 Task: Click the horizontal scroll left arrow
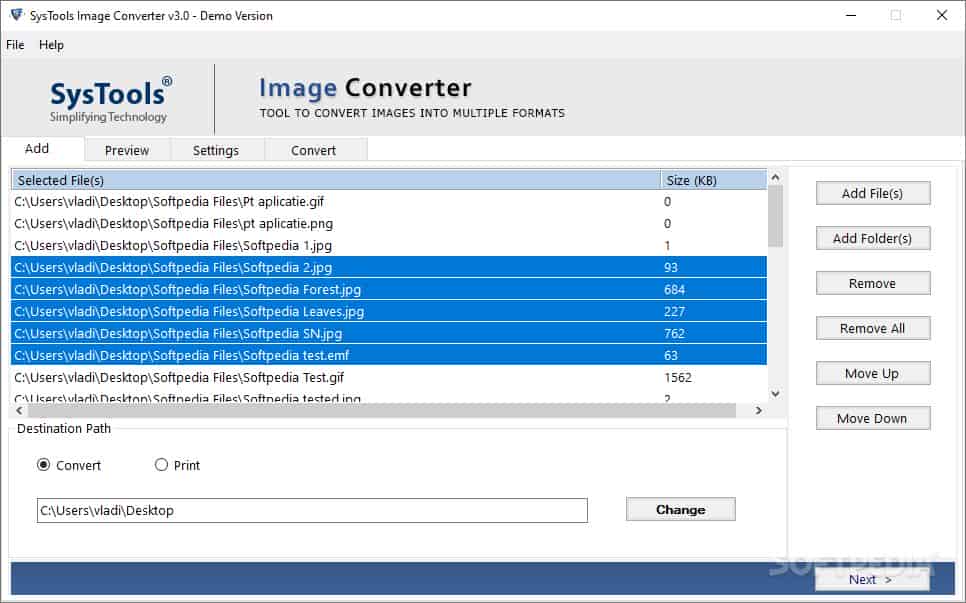(19, 410)
